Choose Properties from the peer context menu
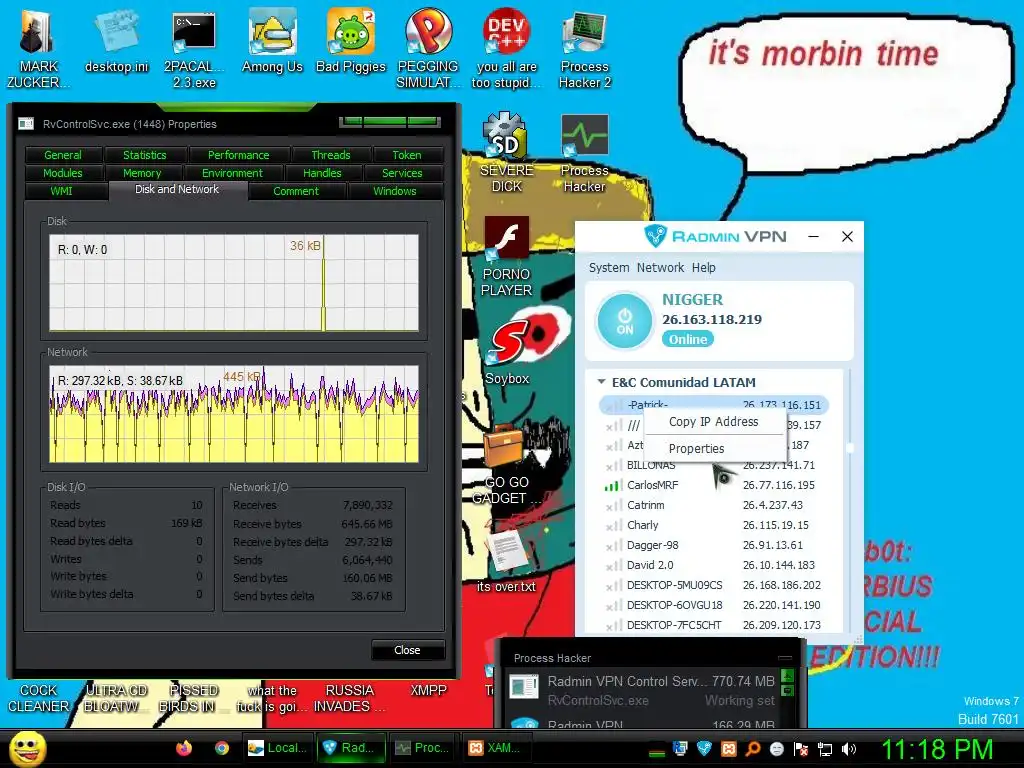This screenshot has height=768, width=1024. point(696,449)
